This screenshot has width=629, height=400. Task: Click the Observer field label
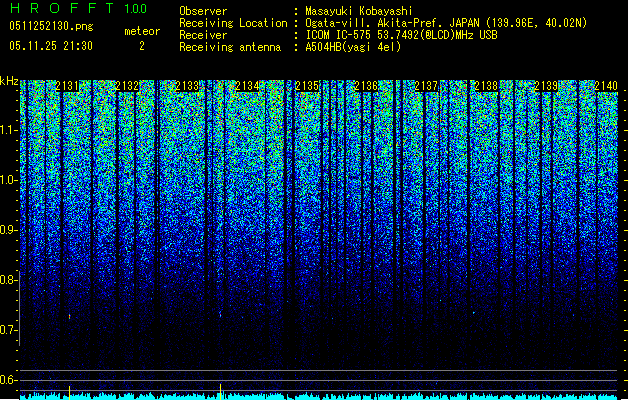click(x=203, y=11)
